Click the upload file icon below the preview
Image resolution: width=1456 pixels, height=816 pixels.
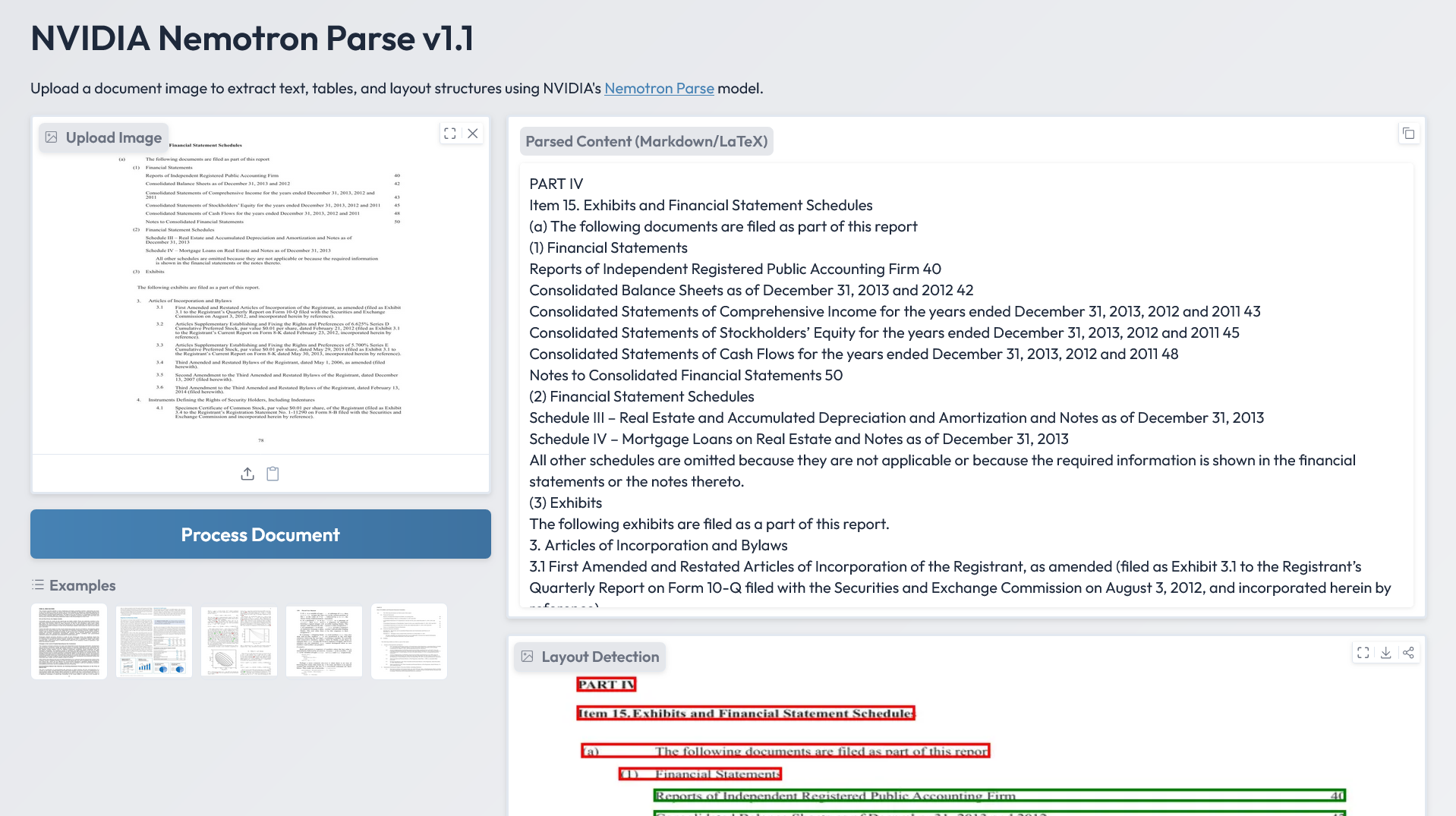[x=247, y=474]
